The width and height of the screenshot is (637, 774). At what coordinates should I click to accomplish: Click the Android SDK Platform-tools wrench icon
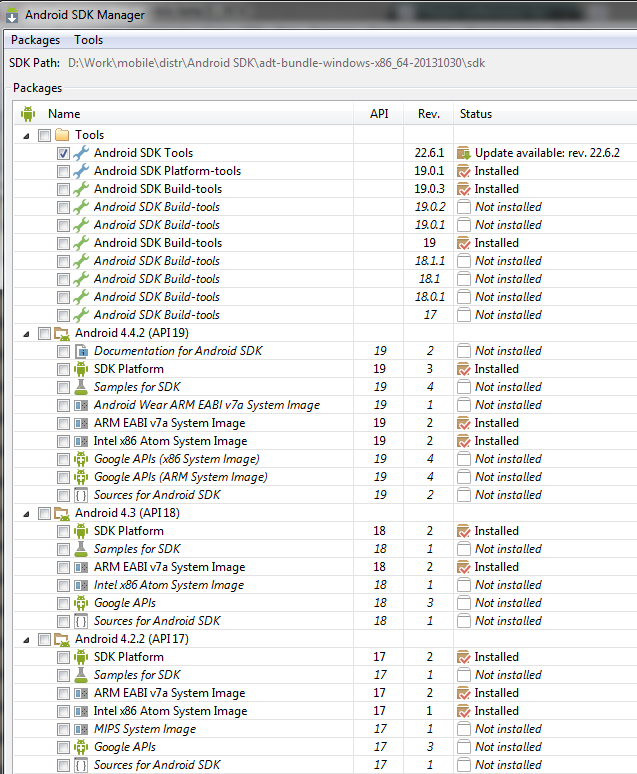pos(81,171)
